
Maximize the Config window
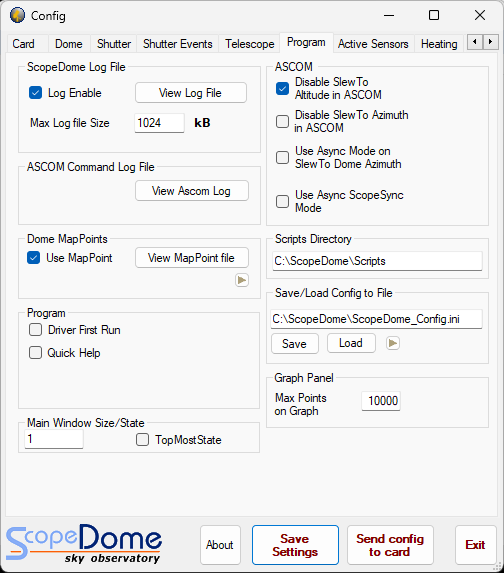434,15
